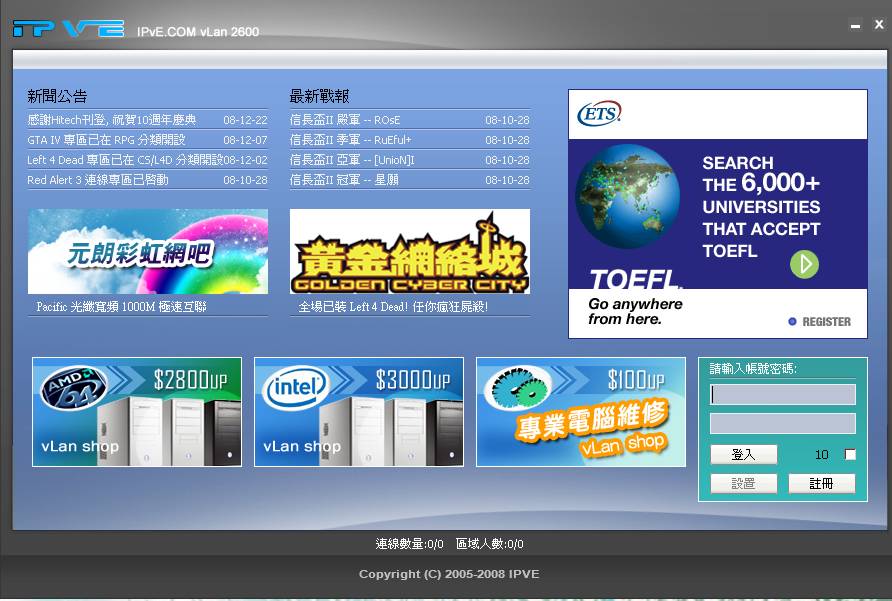892x601 pixels.
Task: Toggle the checkbox next to 10
Action: point(850,455)
